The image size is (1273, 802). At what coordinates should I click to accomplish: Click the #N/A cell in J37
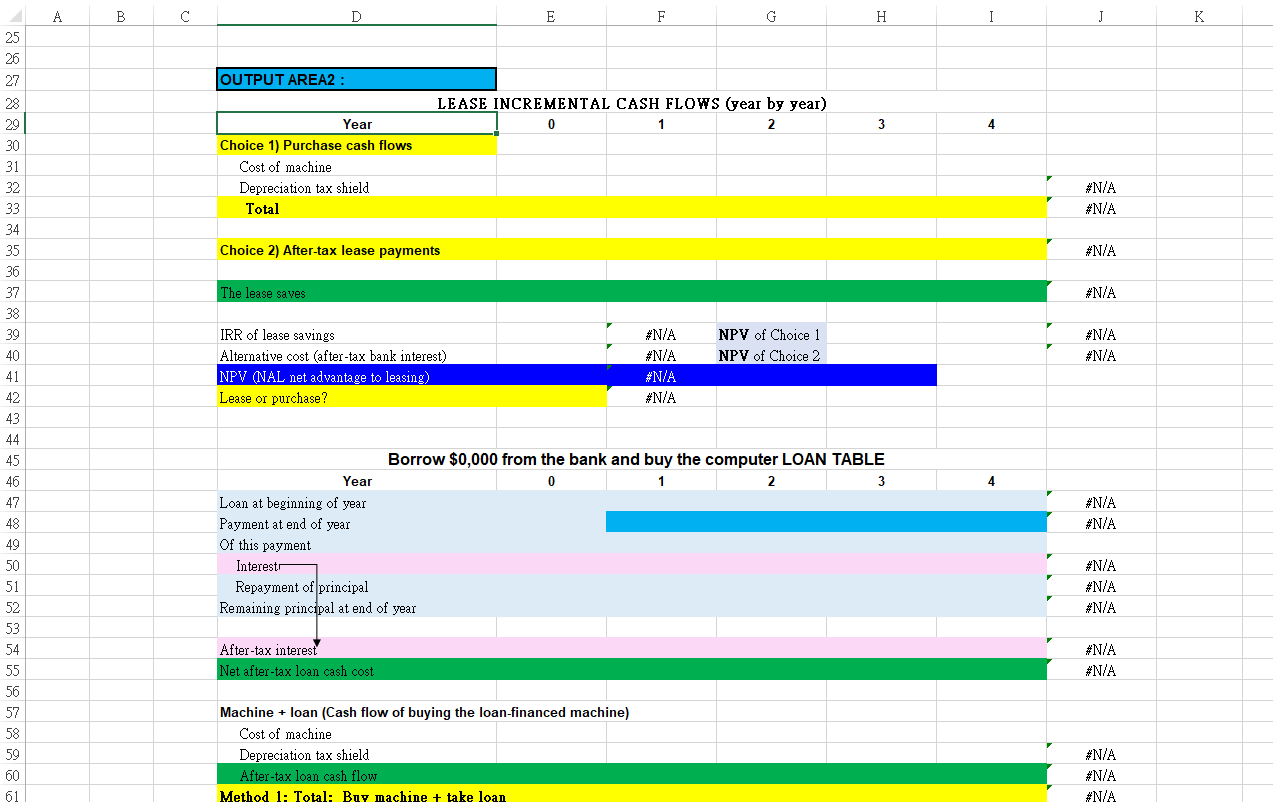(1101, 293)
